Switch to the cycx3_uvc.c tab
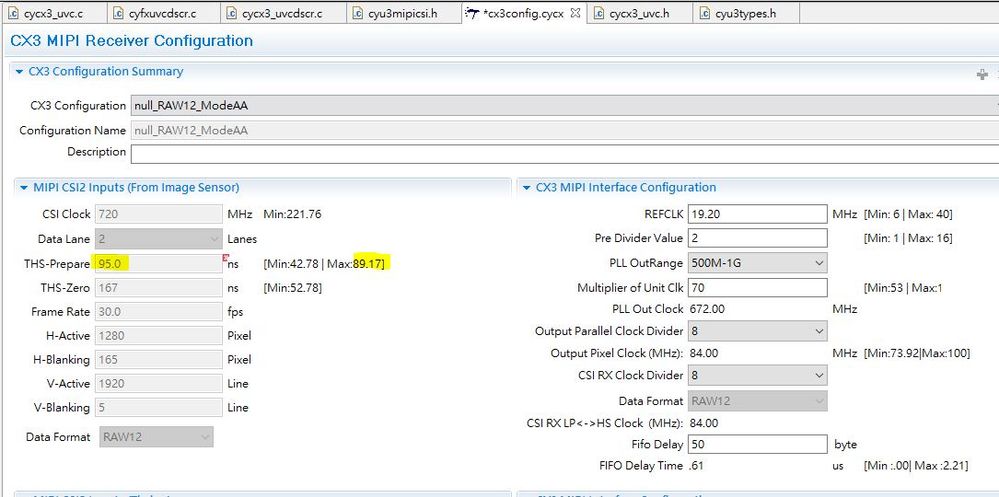This screenshot has width=999, height=497. (52, 13)
